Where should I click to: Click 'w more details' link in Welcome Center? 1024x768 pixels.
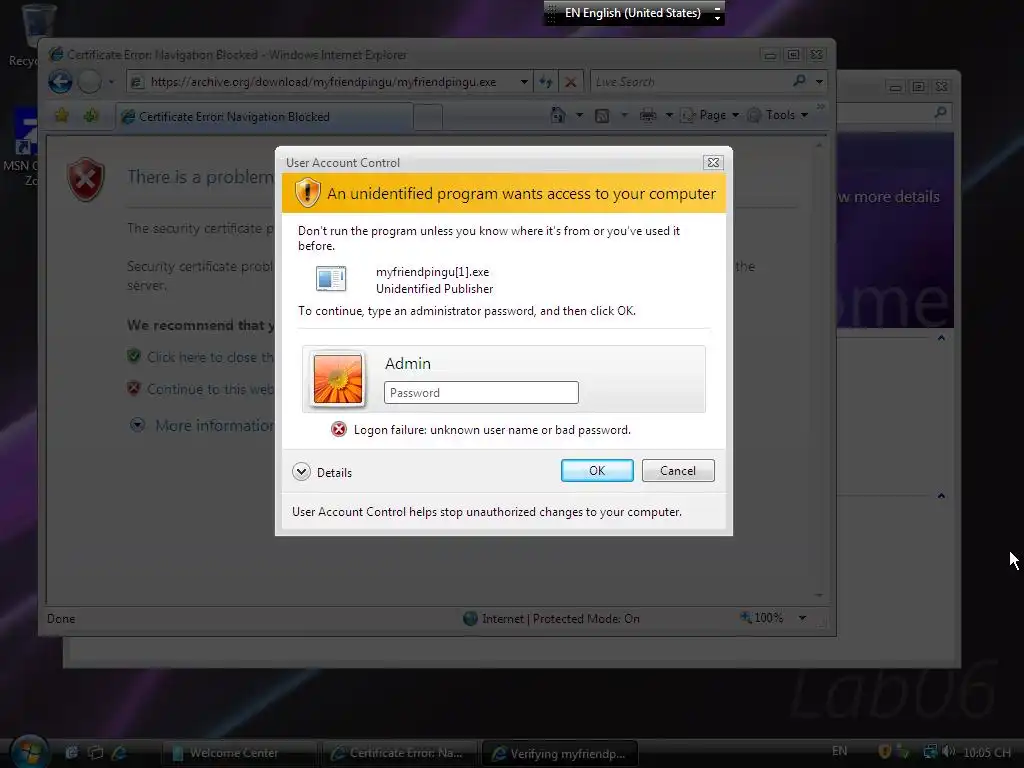[888, 197]
